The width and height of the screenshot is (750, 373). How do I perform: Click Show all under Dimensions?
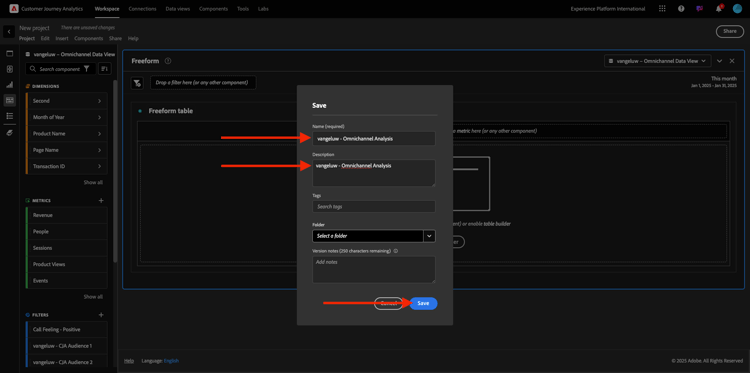pos(93,182)
